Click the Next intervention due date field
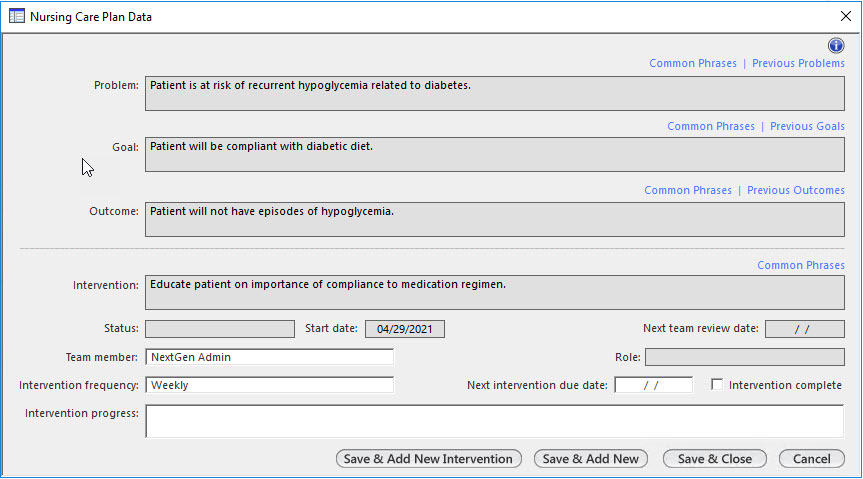This screenshot has width=863, height=479. point(653,385)
